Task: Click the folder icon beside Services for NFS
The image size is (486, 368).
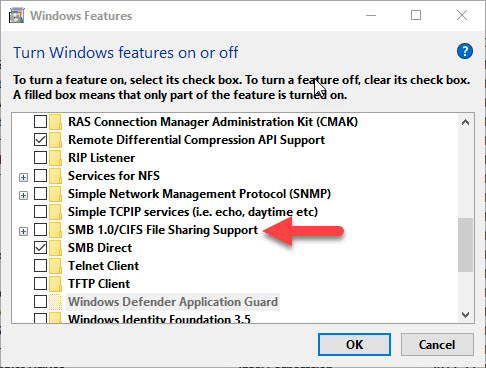Action: 55,176
